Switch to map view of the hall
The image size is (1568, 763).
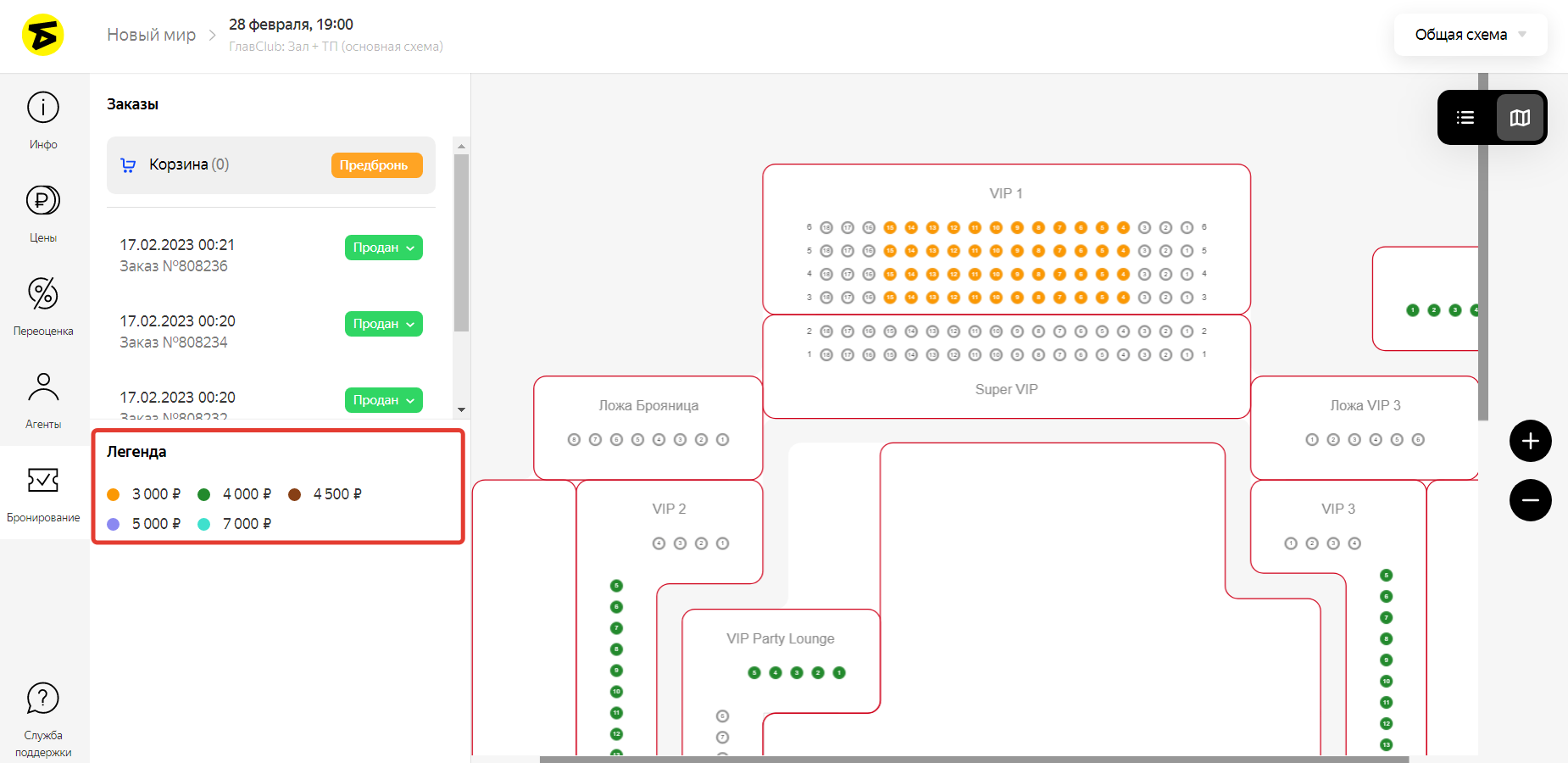pos(1520,117)
